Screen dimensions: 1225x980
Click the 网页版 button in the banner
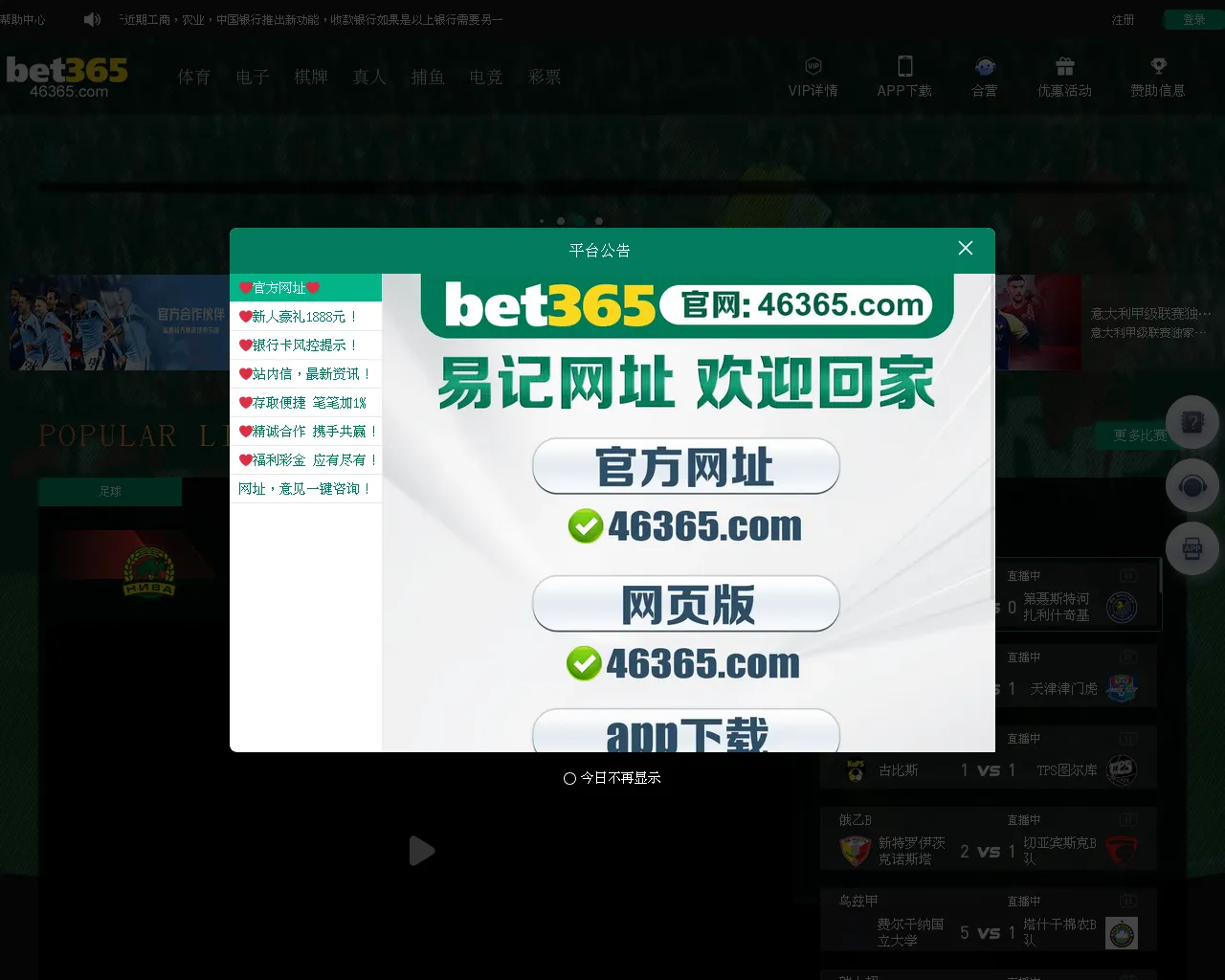click(686, 604)
